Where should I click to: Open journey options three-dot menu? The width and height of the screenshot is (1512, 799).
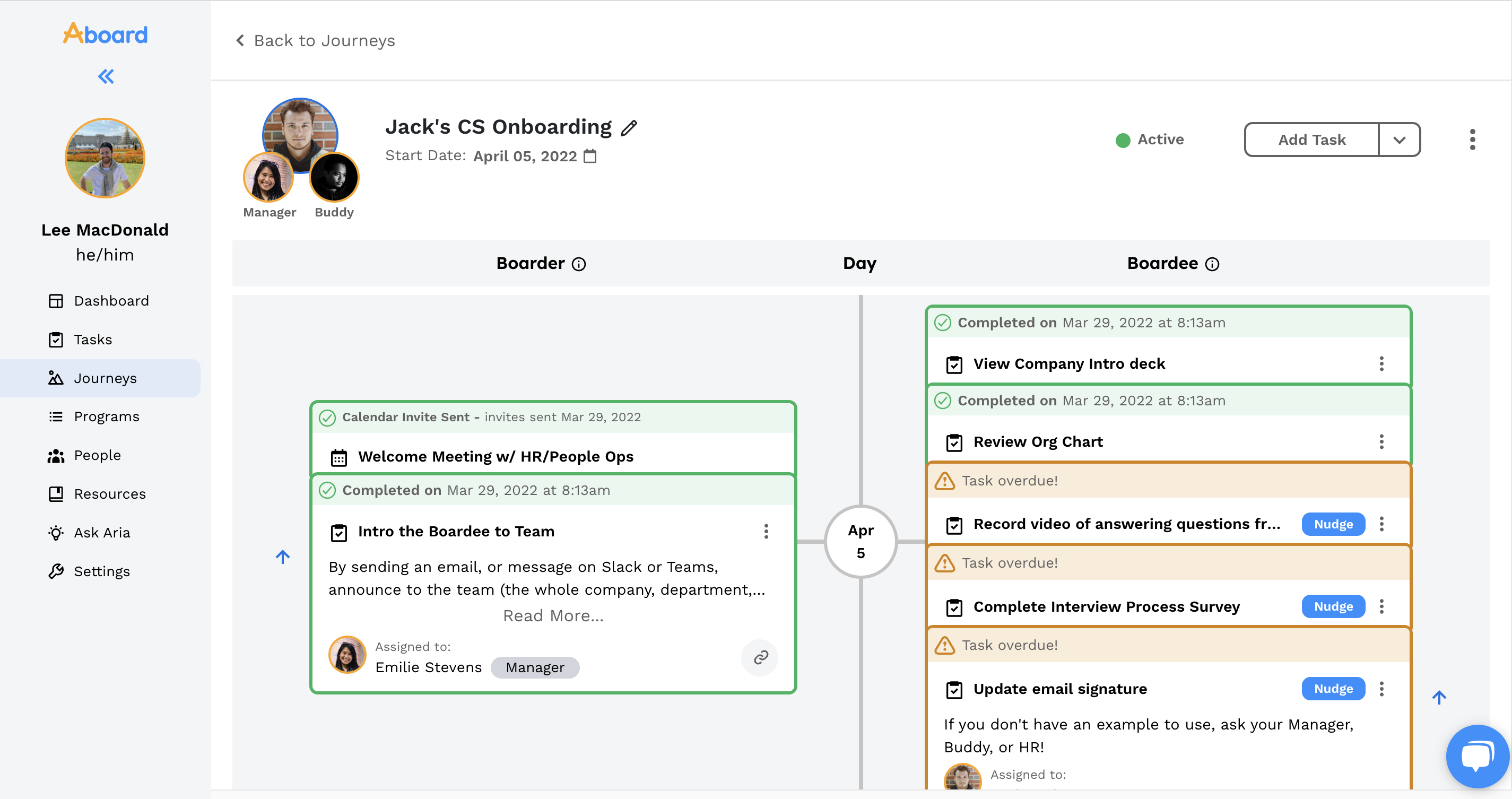1472,140
